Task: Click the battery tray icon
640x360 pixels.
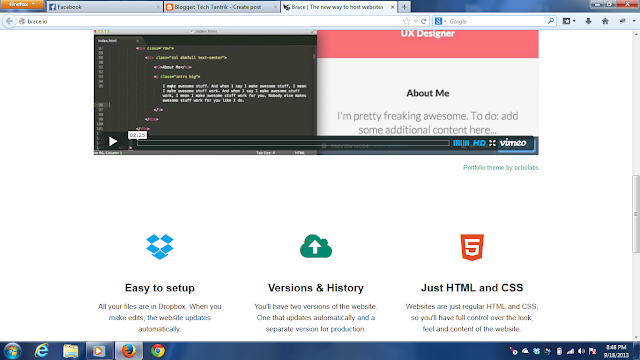Action: [559, 351]
